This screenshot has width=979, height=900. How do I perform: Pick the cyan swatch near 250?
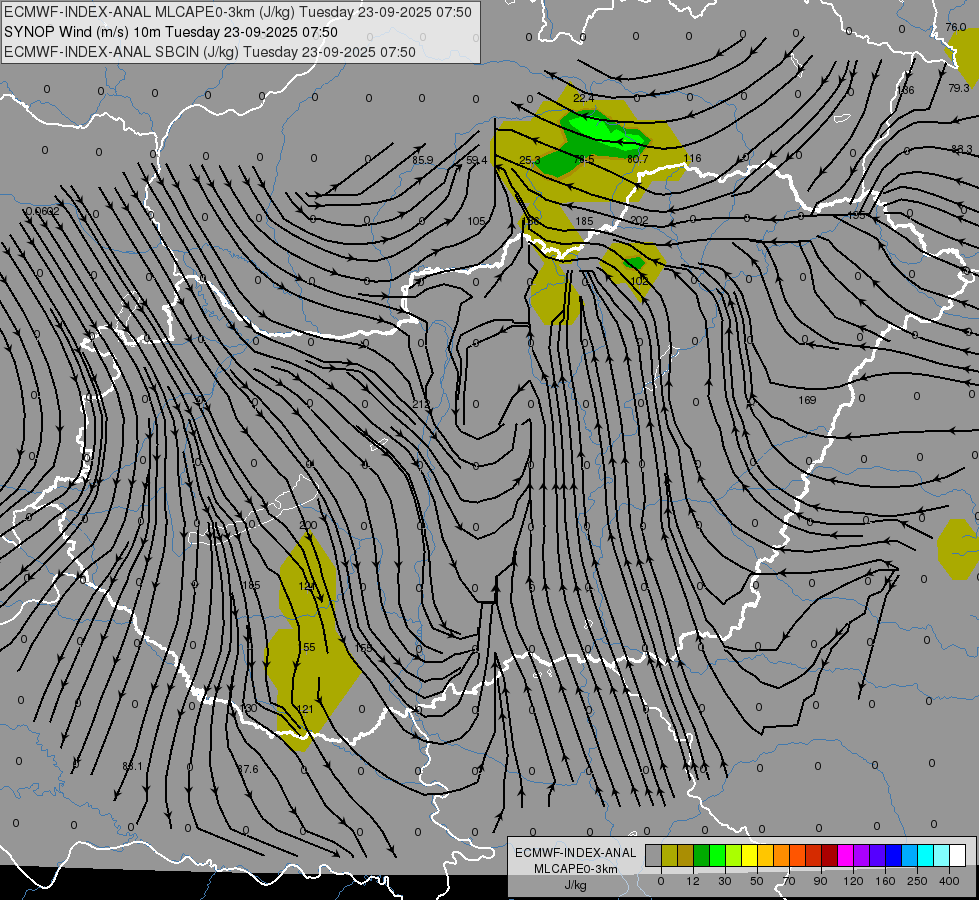925,855
